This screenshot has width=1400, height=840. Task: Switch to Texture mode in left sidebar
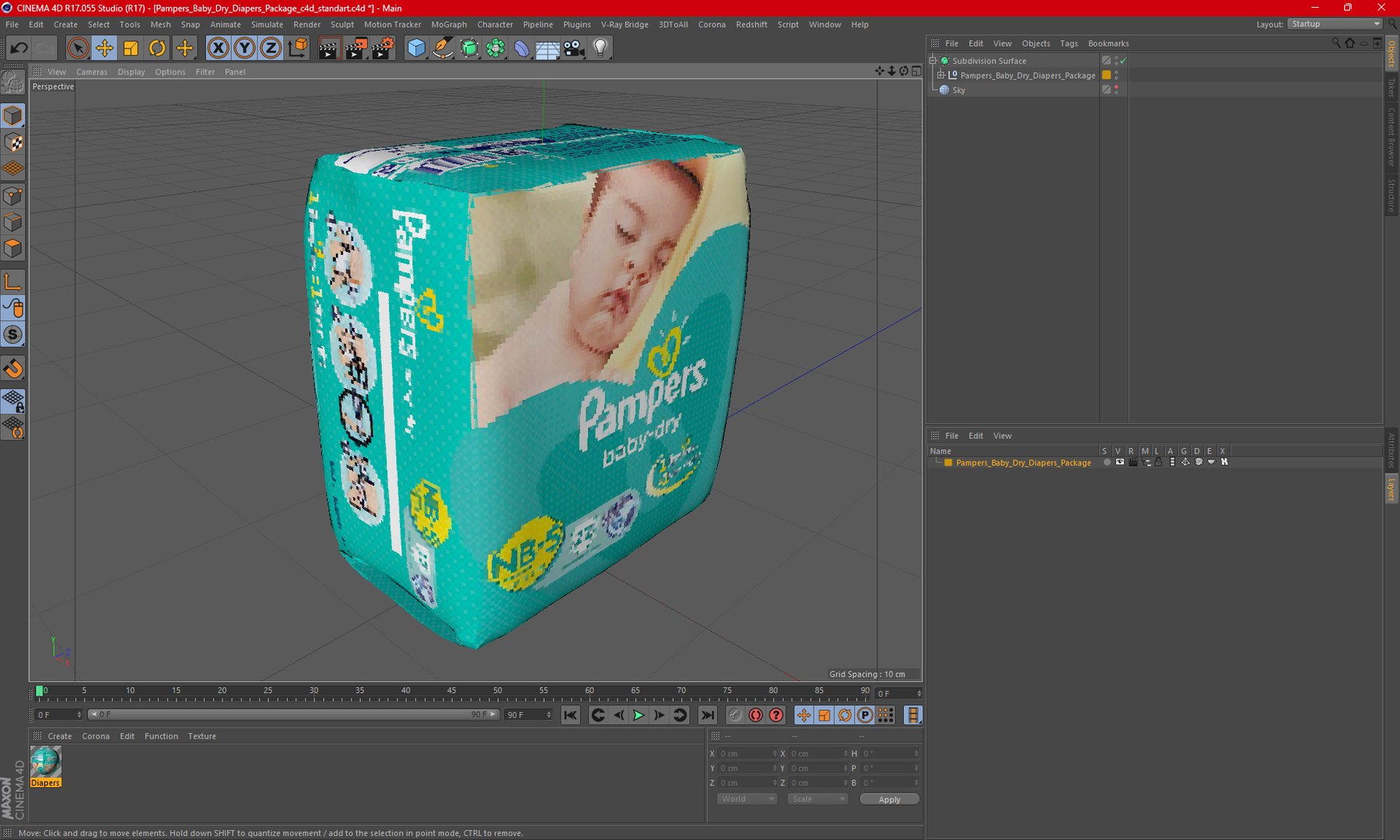[x=13, y=142]
